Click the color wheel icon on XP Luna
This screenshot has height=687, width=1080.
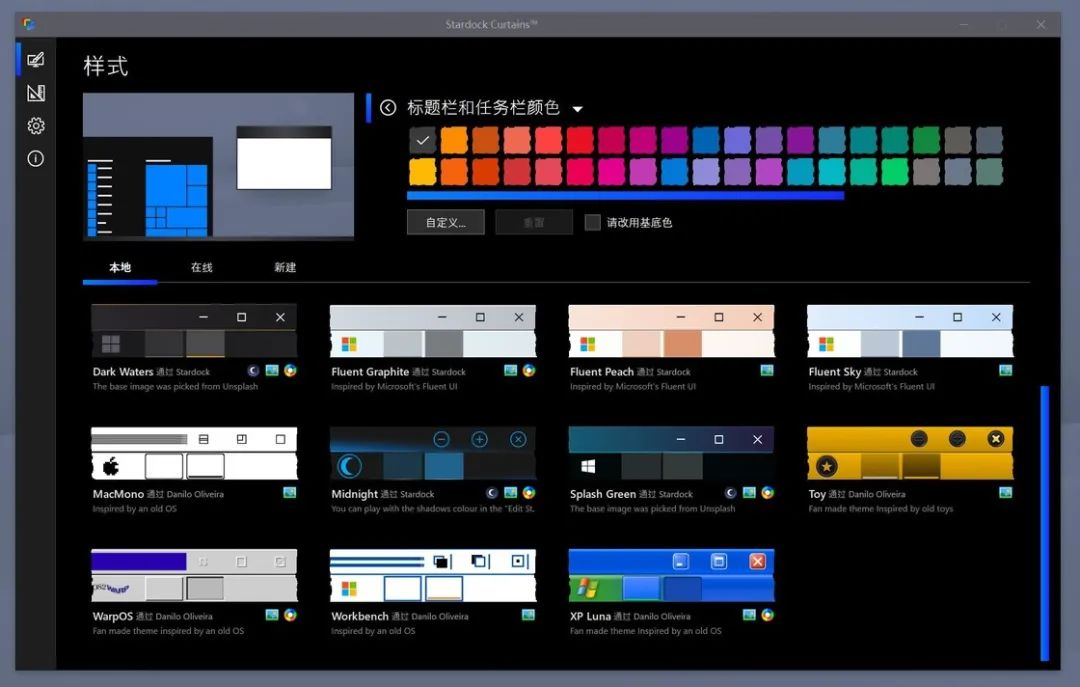point(767,615)
